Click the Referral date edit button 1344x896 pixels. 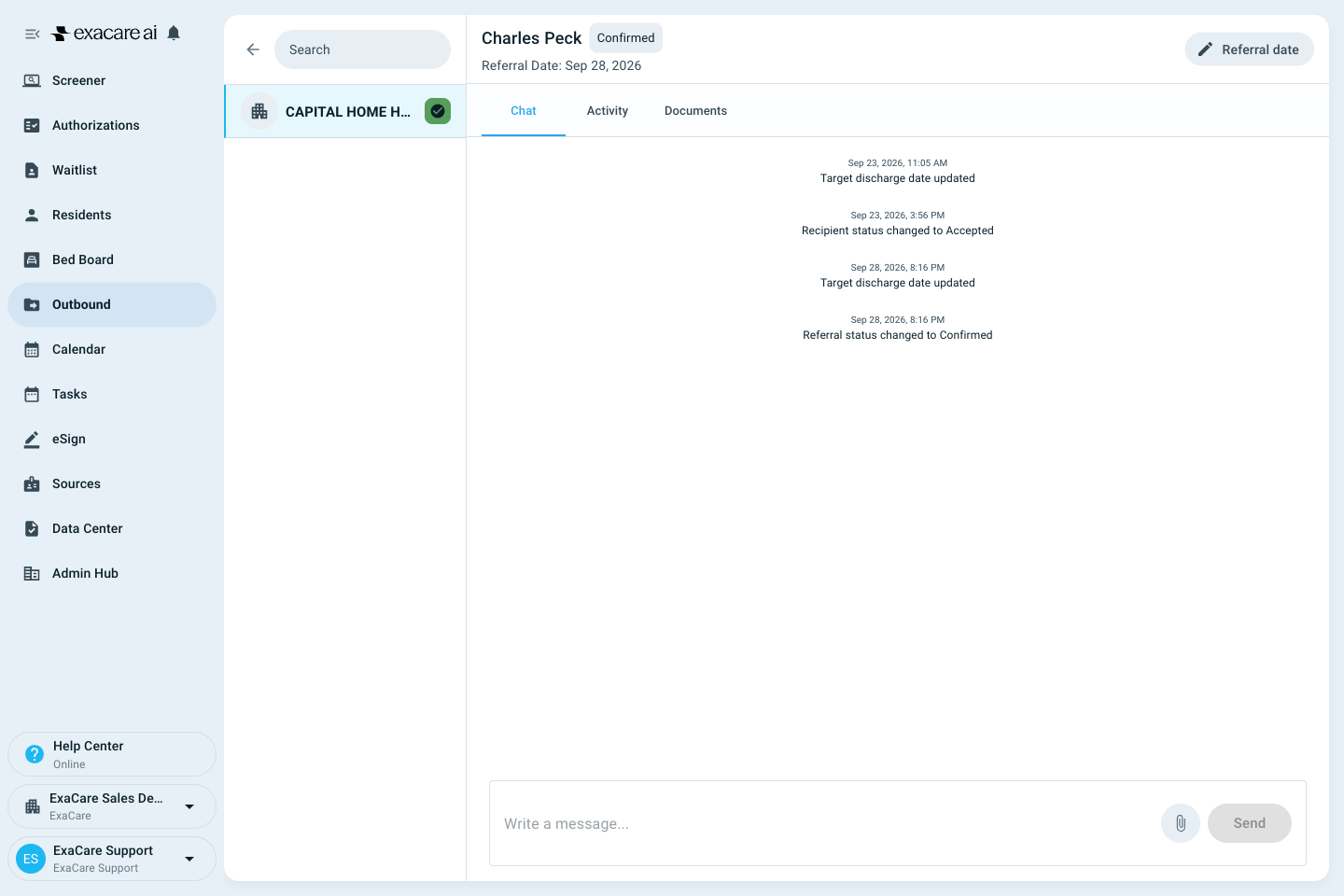click(1249, 49)
